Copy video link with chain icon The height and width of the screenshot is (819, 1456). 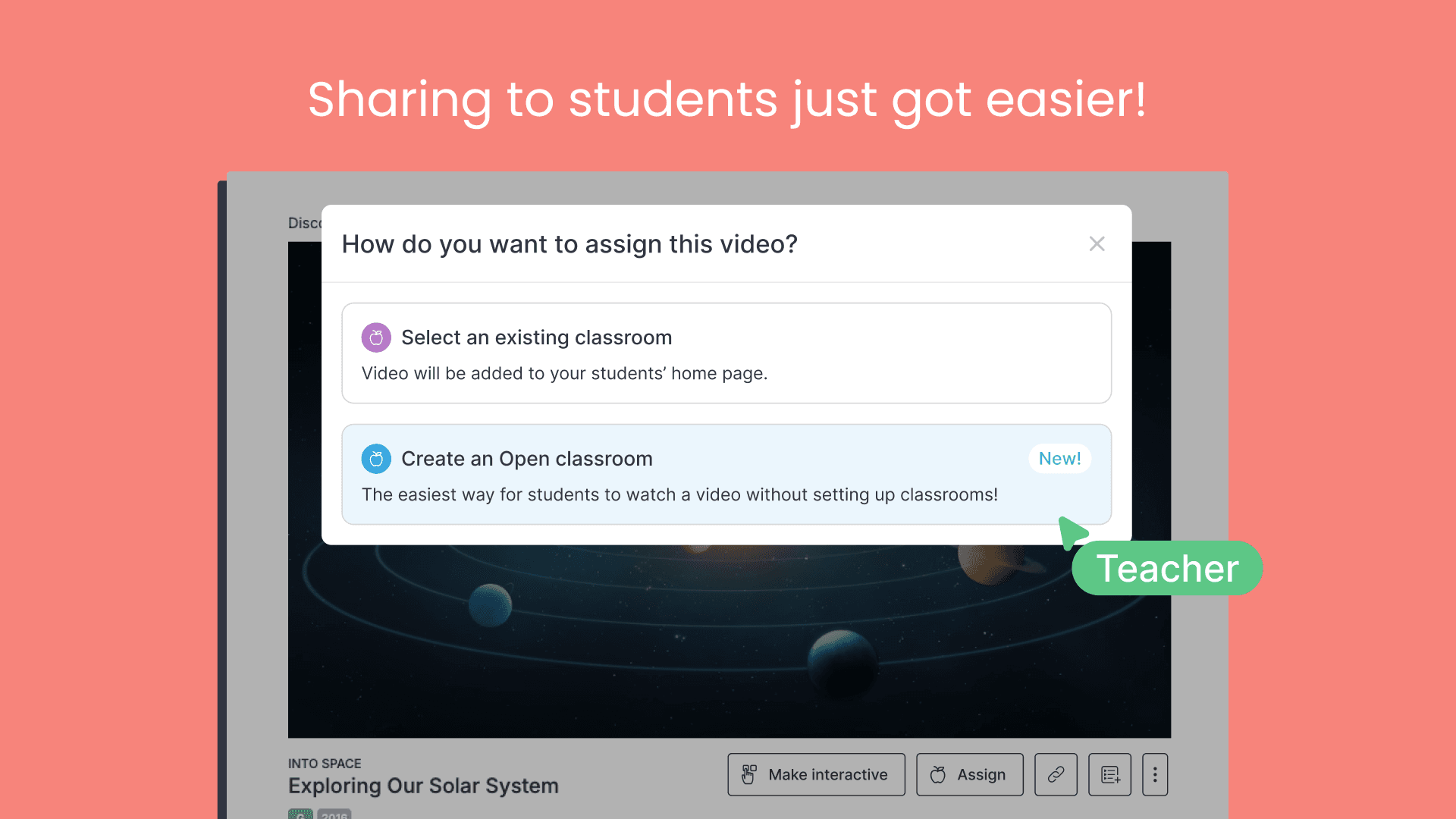1056,774
